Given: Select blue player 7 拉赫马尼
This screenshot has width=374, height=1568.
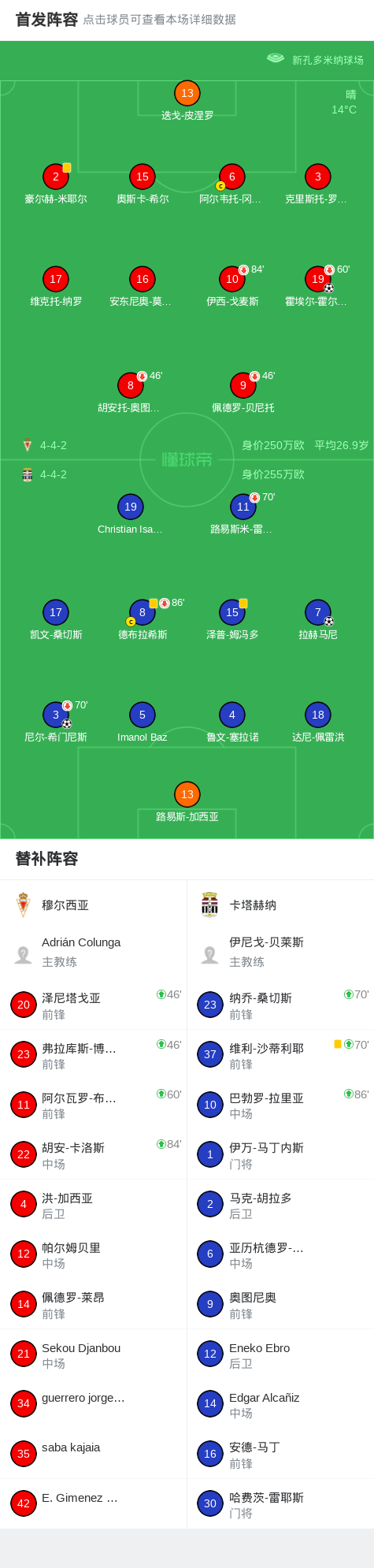Looking at the screenshot, I should pyautogui.click(x=317, y=612).
